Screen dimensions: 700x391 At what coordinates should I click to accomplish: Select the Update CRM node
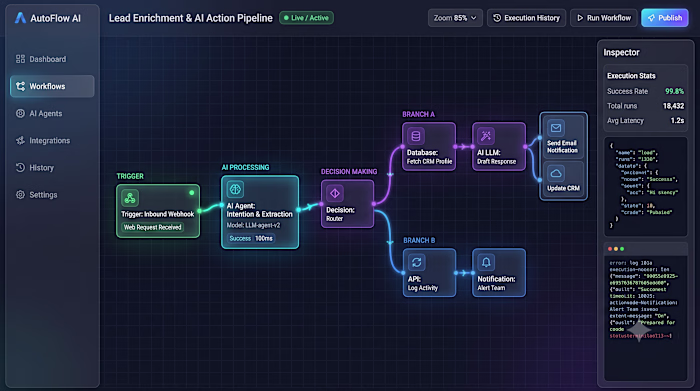563,179
